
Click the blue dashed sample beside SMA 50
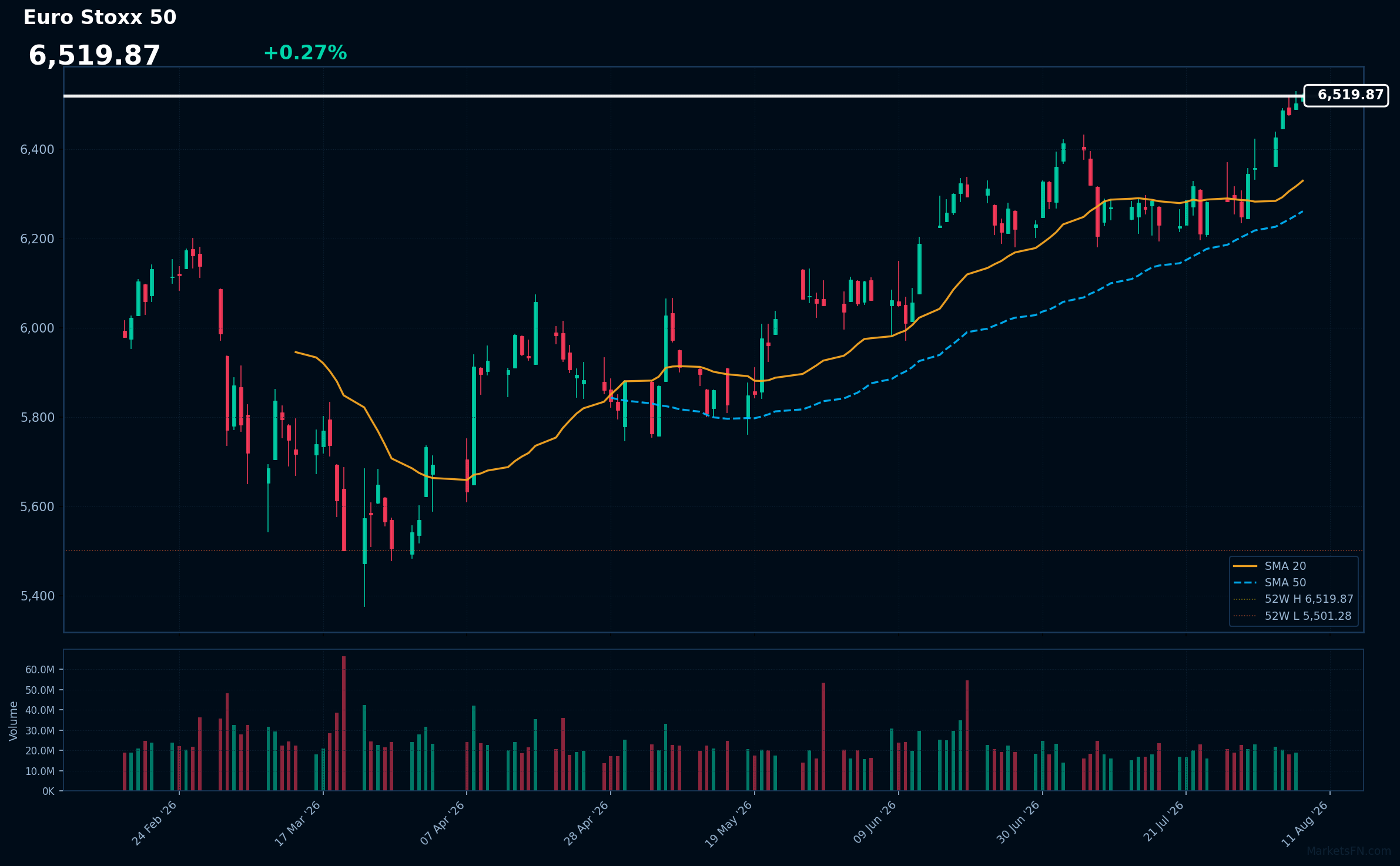coord(1245,583)
